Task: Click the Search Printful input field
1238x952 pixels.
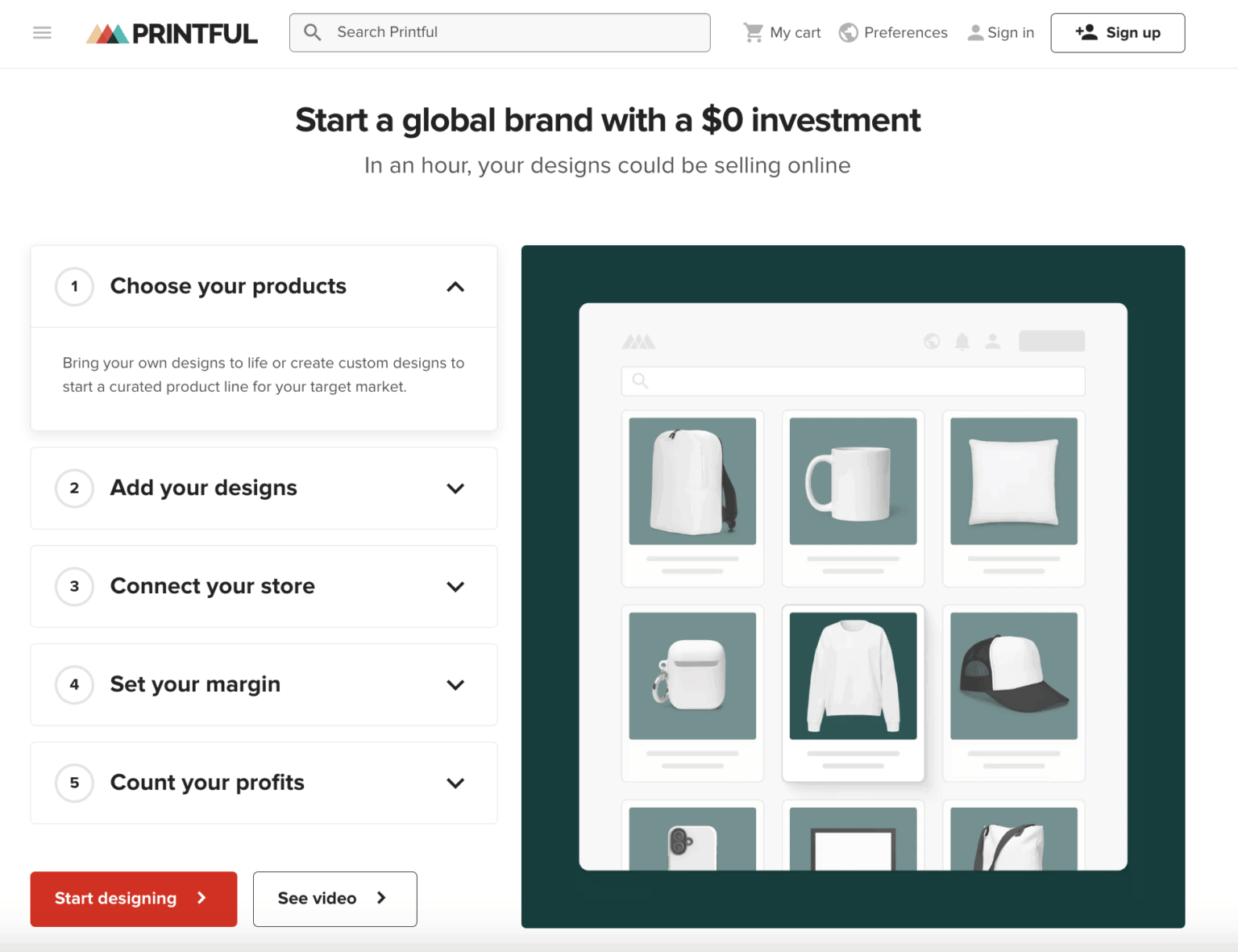Action: [x=500, y=32]
